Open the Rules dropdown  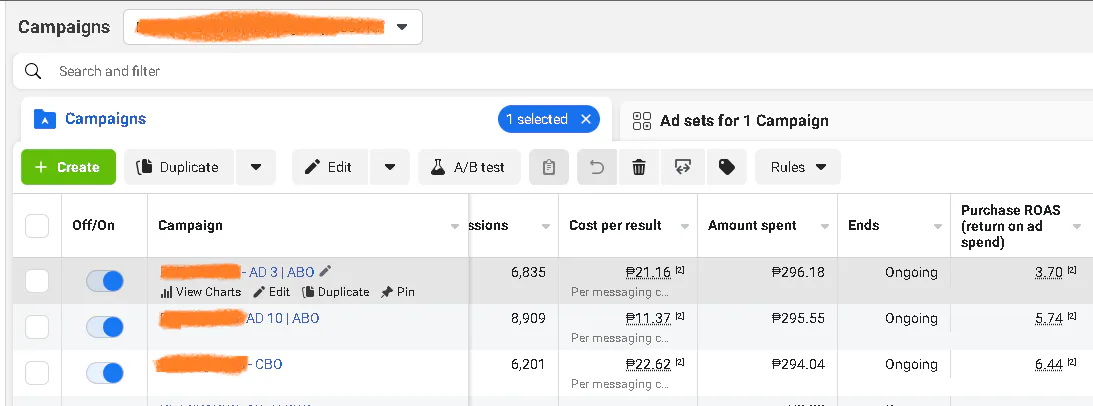click(798, 167)
